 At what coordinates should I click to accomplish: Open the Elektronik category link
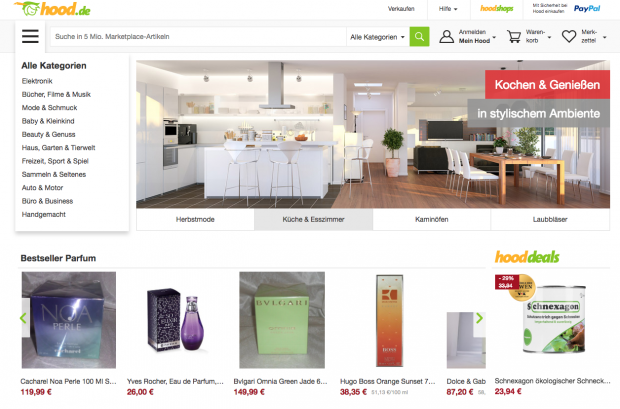pos(37,81)
